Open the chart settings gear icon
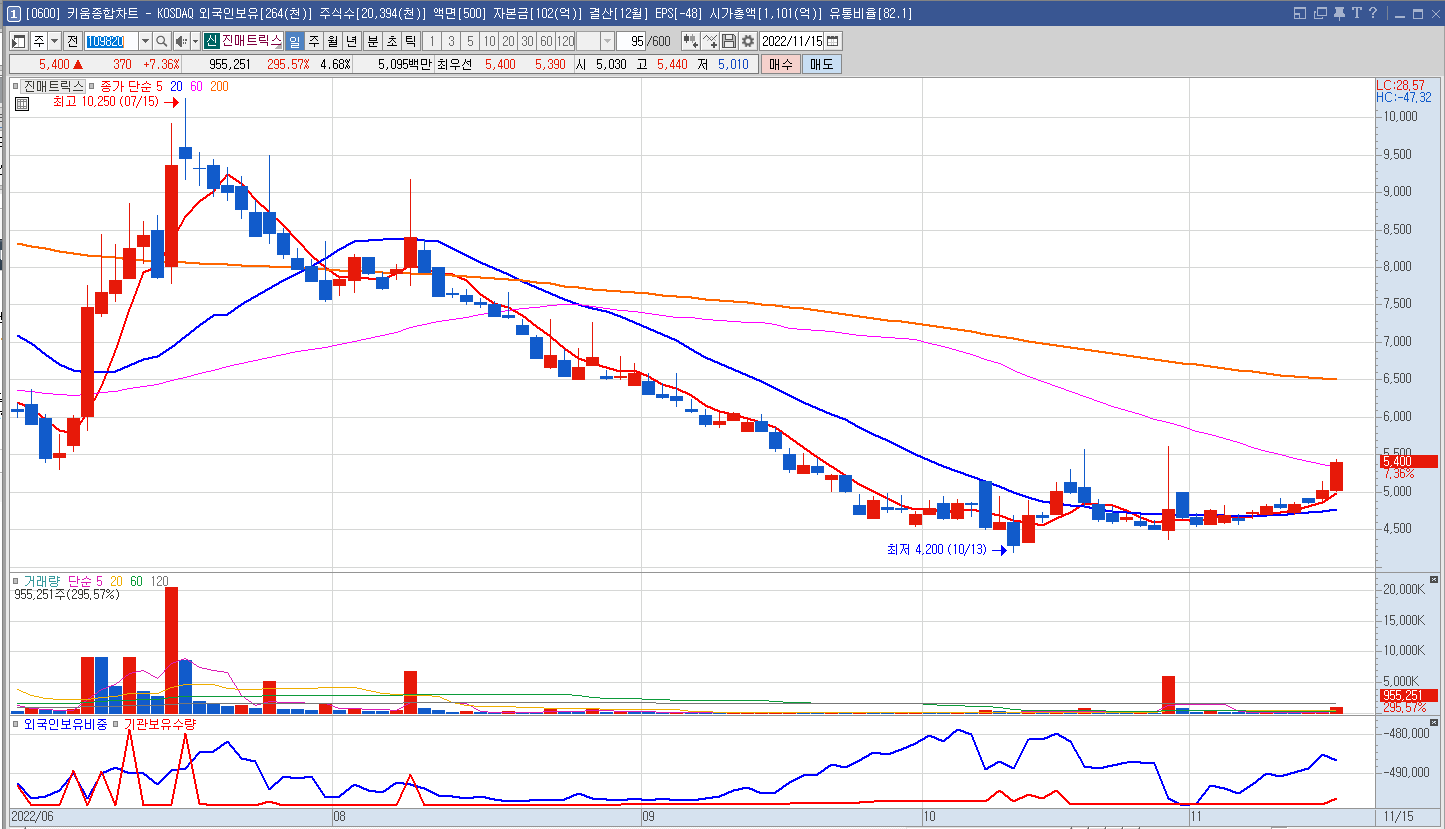Screen dimensions: 1445x829 pos(747,41)
